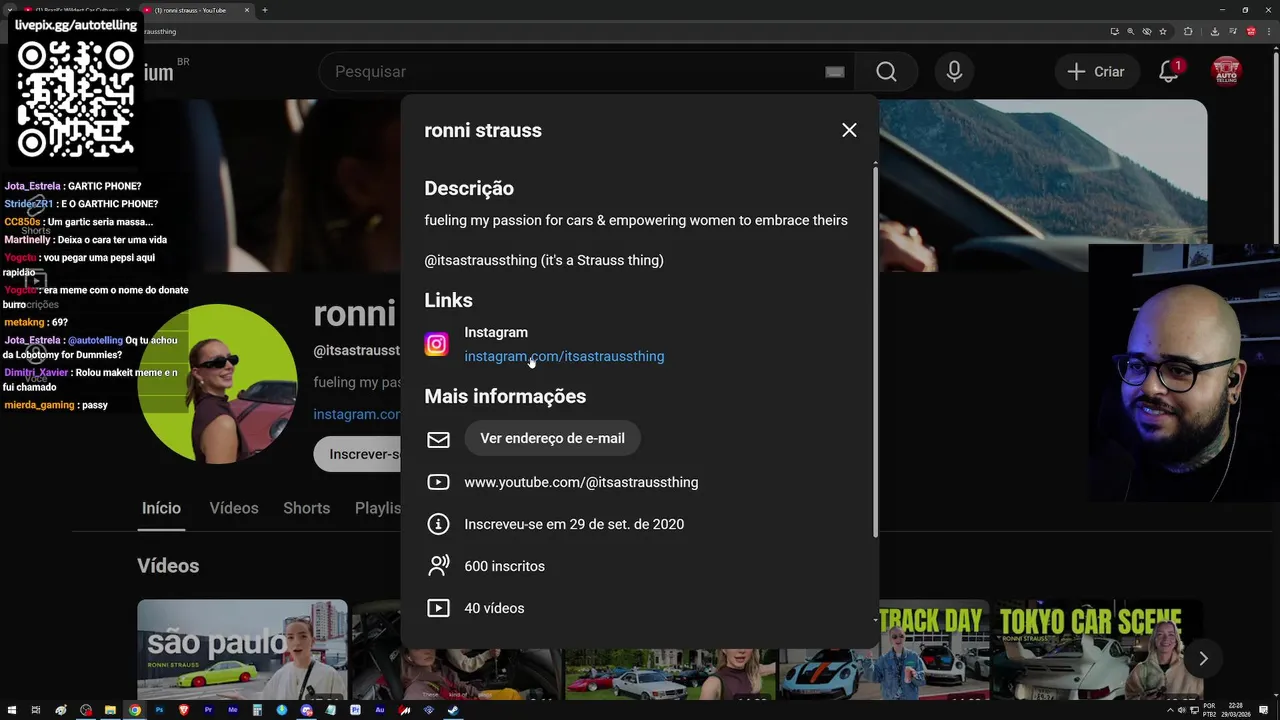
Task: Show hidden system tray icons
Action: pyautogui.click(x=1170, y=710)
